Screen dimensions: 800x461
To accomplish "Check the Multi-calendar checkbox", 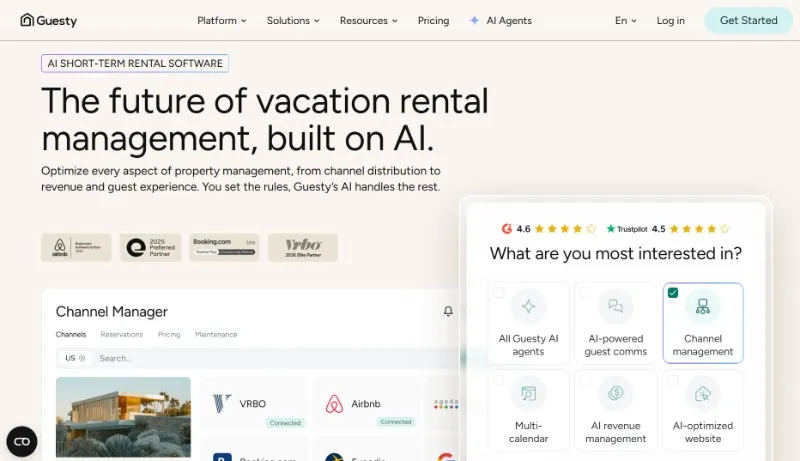I will 498,380.
